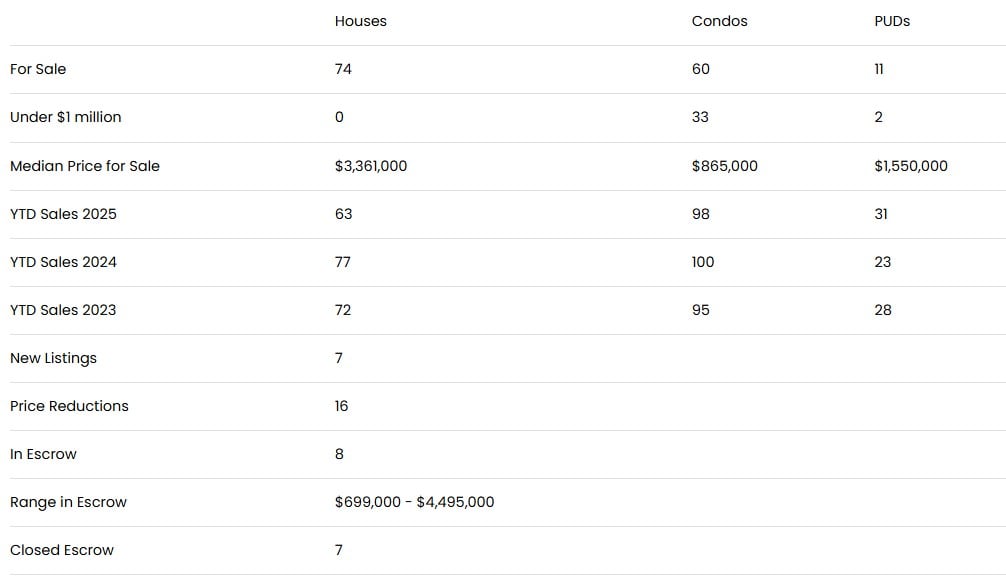1006x587 pixels.
Task: Click the In Escrow row label
Action: (x=43, y=454)
